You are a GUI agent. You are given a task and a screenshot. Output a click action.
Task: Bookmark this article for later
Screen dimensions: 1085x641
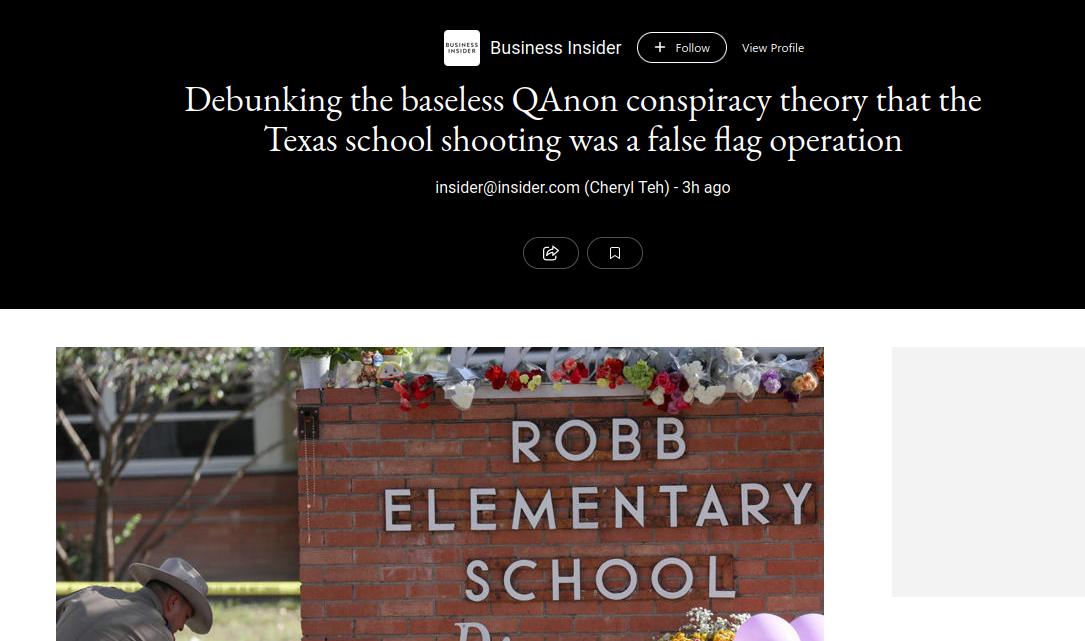(x=614, y=253)
